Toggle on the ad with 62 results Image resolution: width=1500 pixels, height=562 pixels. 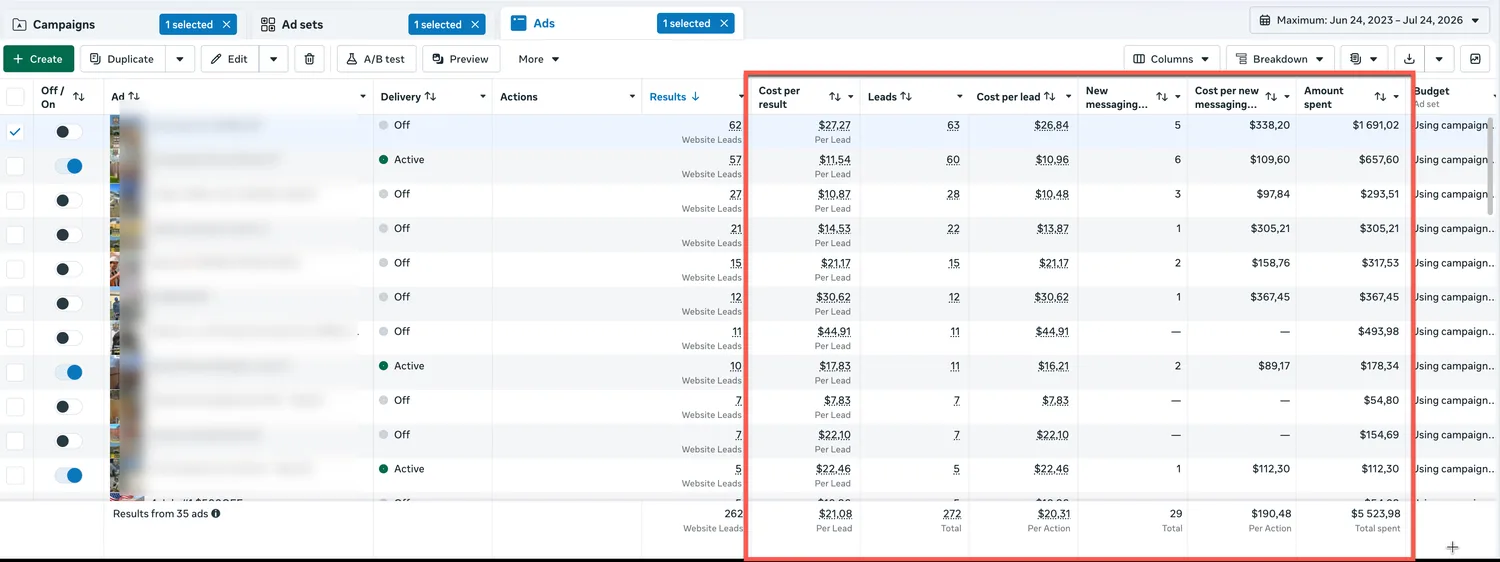pyautogui.click(x=68, y=132)
